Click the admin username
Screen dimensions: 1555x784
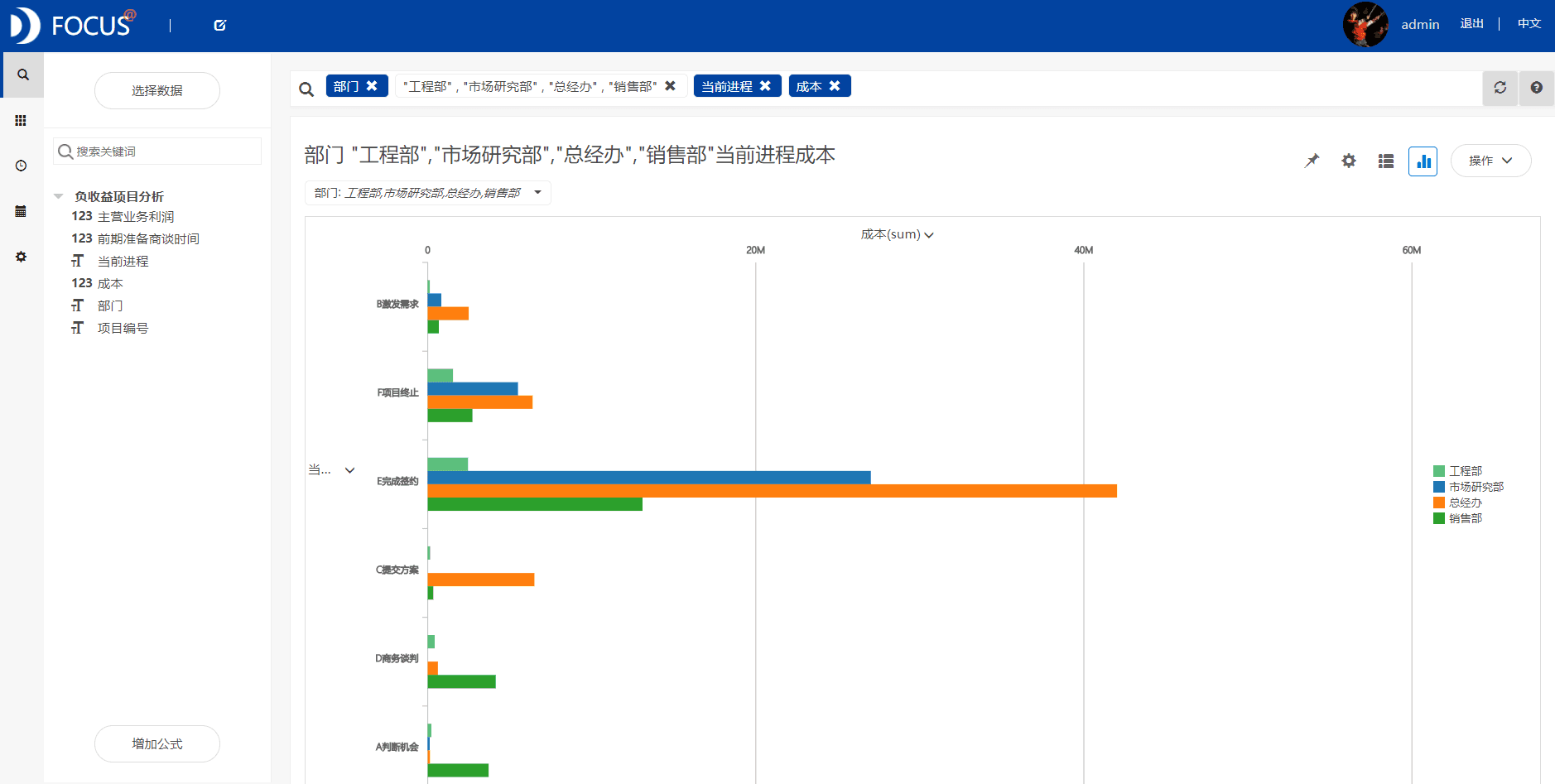(1420, 25)
